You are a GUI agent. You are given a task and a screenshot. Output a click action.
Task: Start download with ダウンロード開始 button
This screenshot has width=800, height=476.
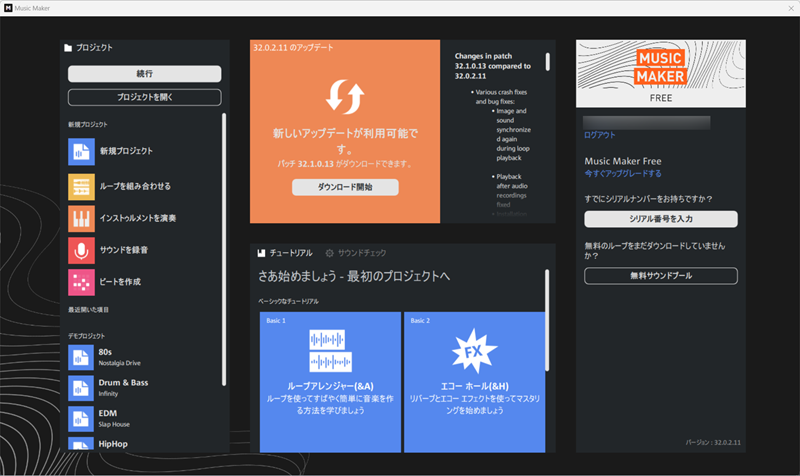click(x=345, y=187)
